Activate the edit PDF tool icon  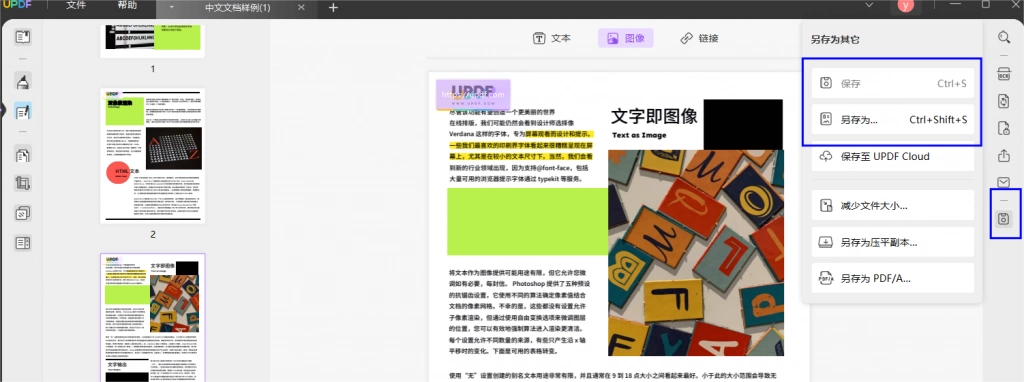[x=23, y=112]
